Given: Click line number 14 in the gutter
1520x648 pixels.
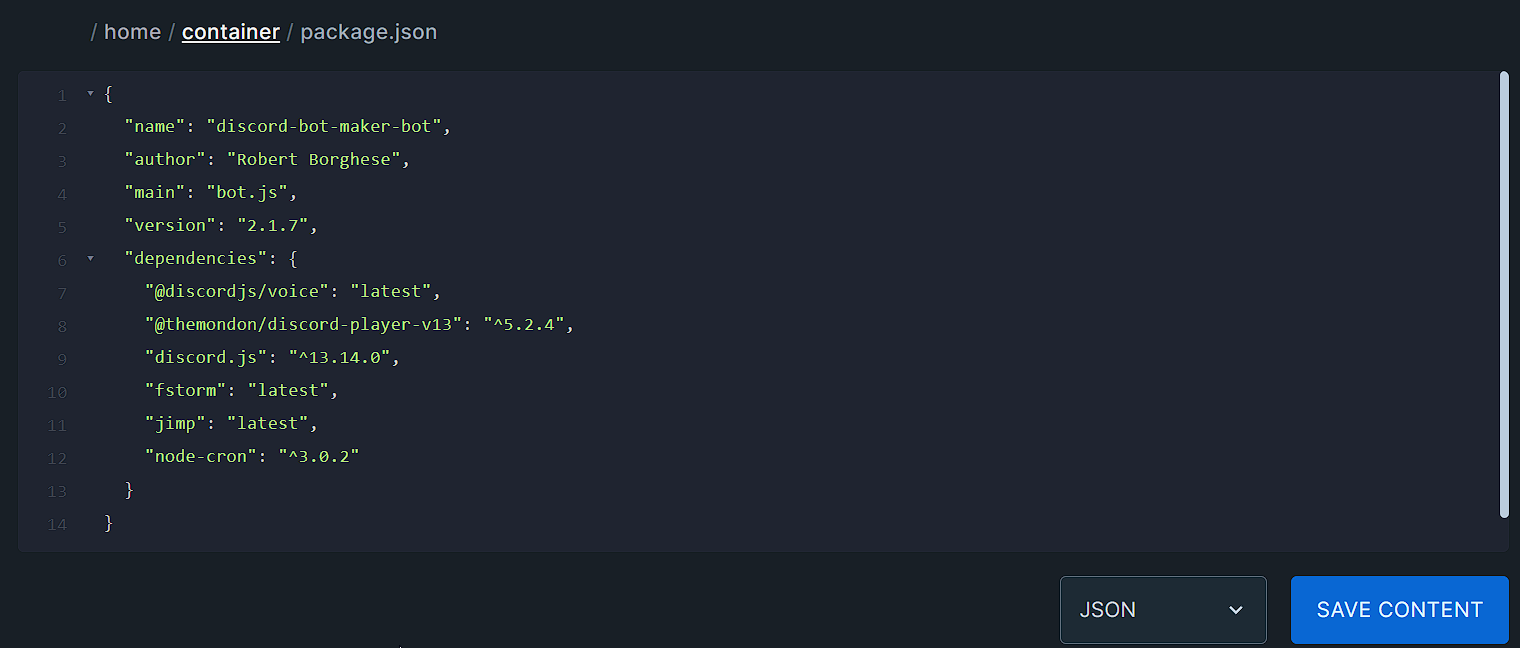Looking at the screenshot, I should pos(57,524).
